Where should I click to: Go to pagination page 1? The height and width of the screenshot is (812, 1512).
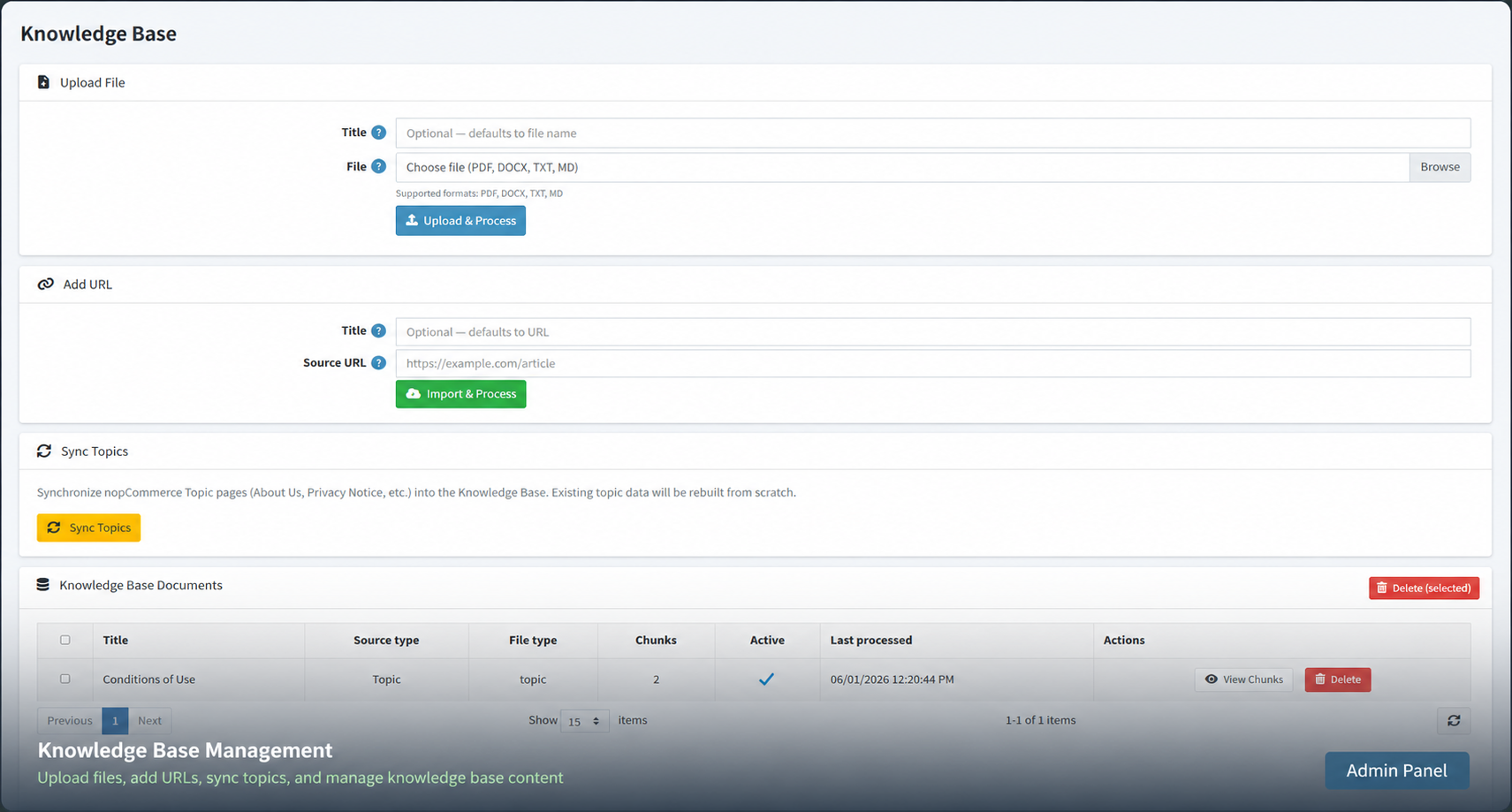point(115,721)
